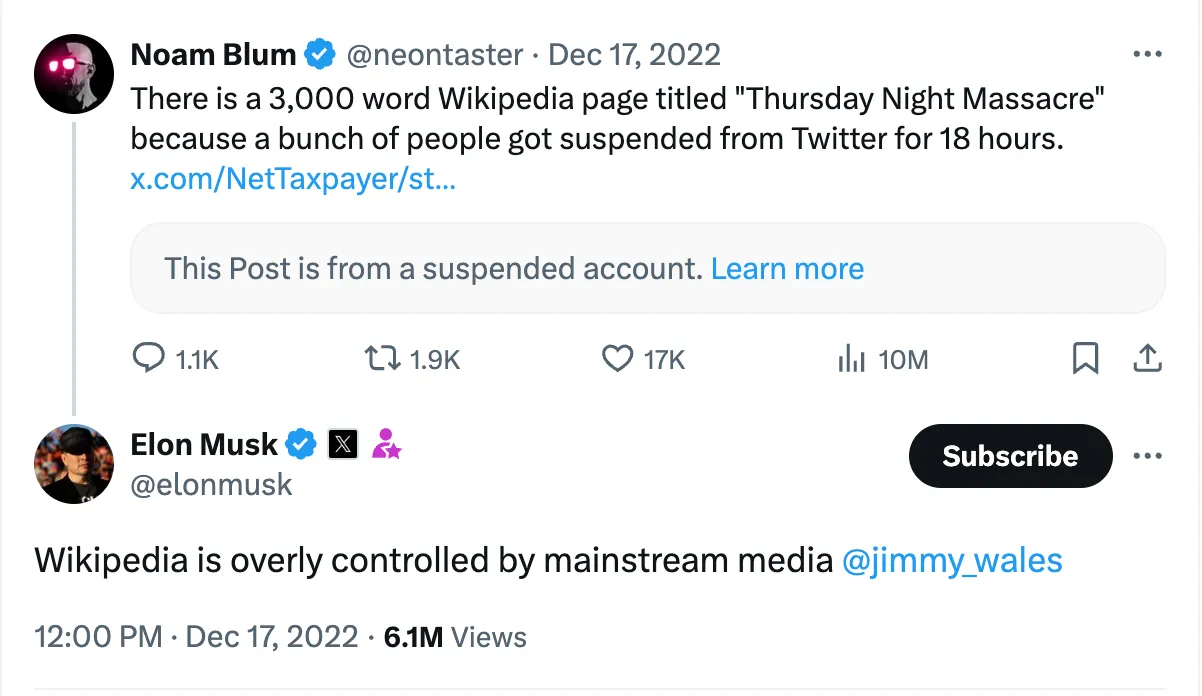1202x696 pixels.
Task: Open the share menu on the tweet
Action: pyautogui.click(x=1147, y=358)
